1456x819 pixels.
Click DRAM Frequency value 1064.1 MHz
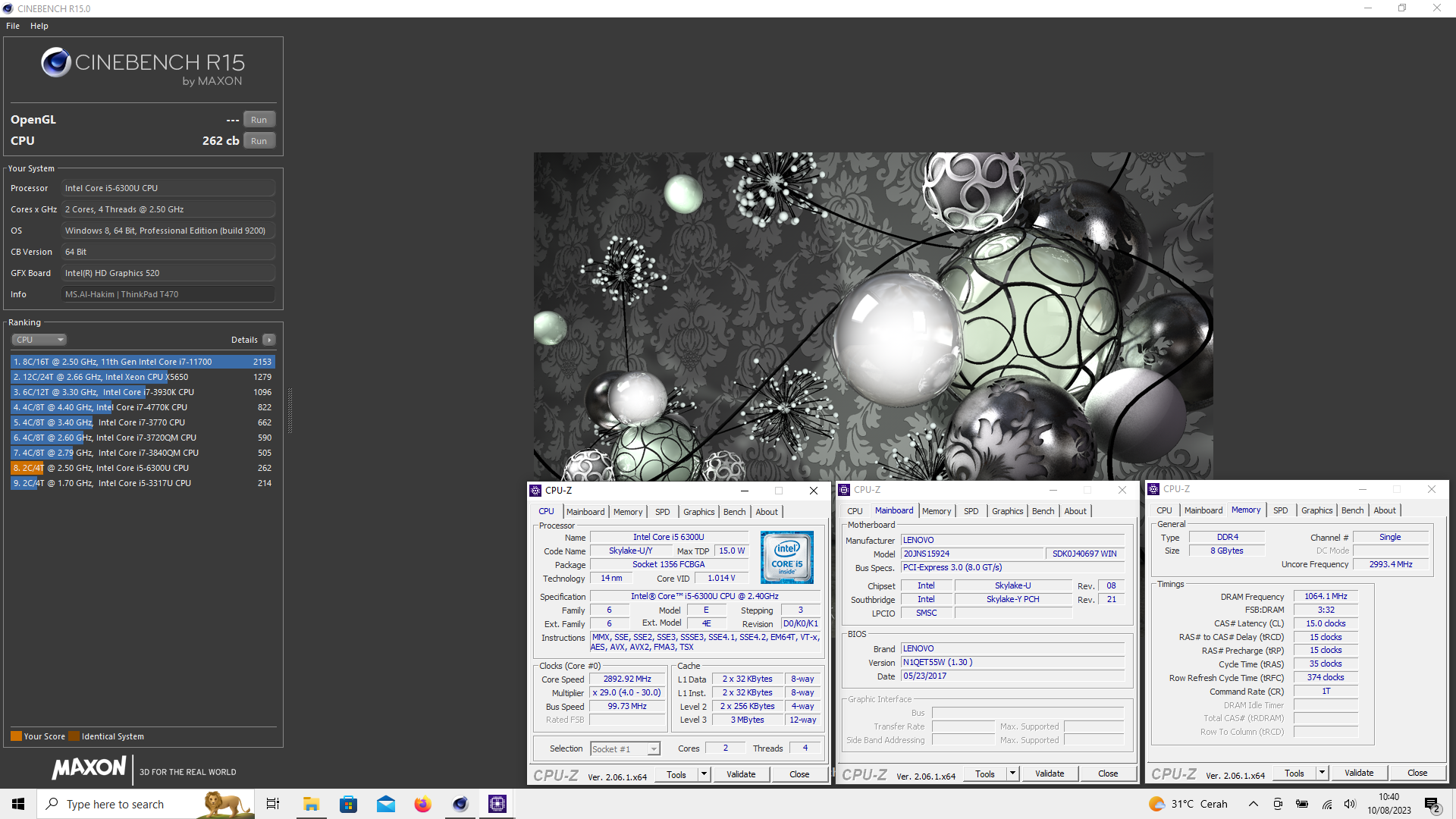point(1326,596)
